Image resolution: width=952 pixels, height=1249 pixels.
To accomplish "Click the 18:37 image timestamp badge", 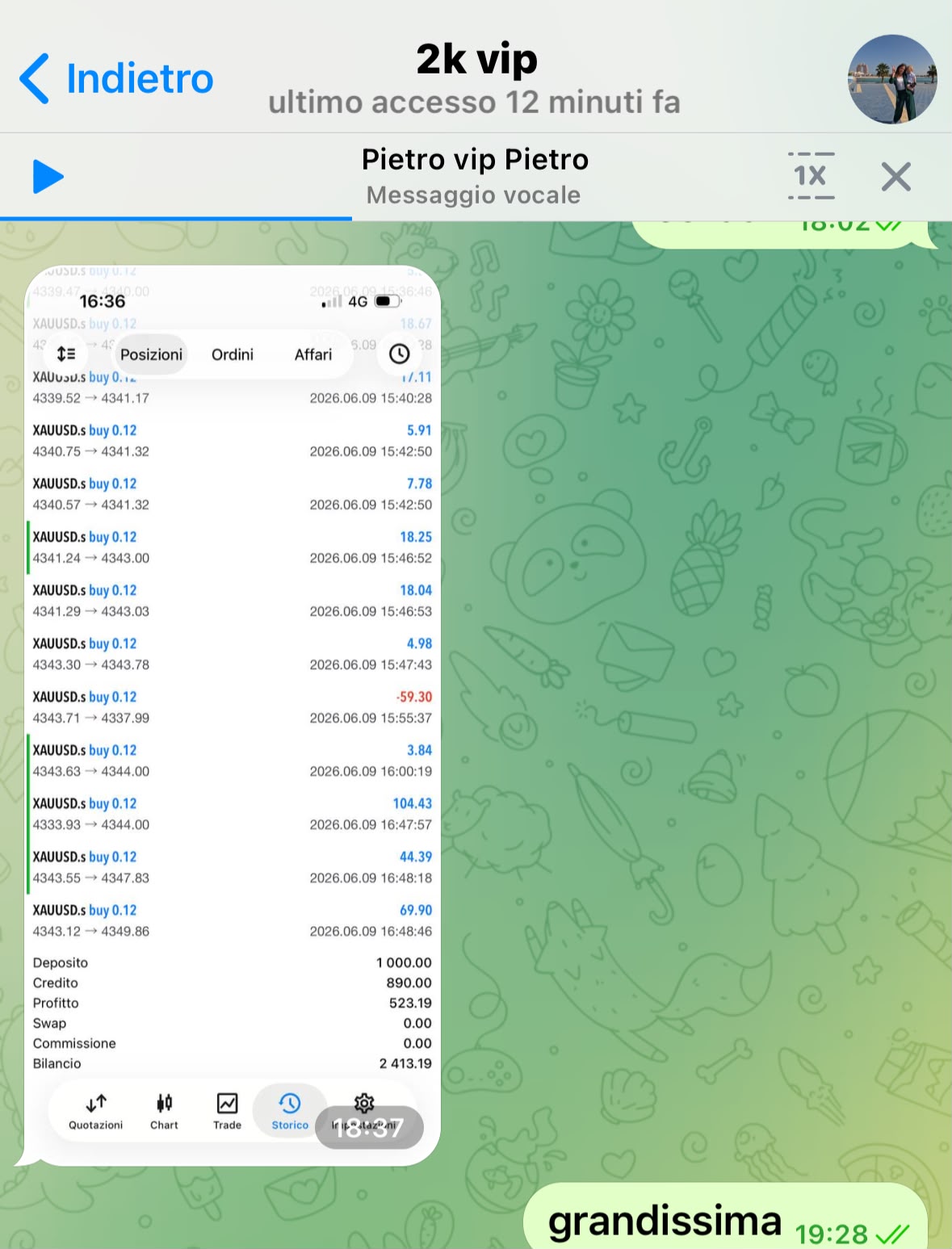I will pyautogui.click(x=369, y=1127).
